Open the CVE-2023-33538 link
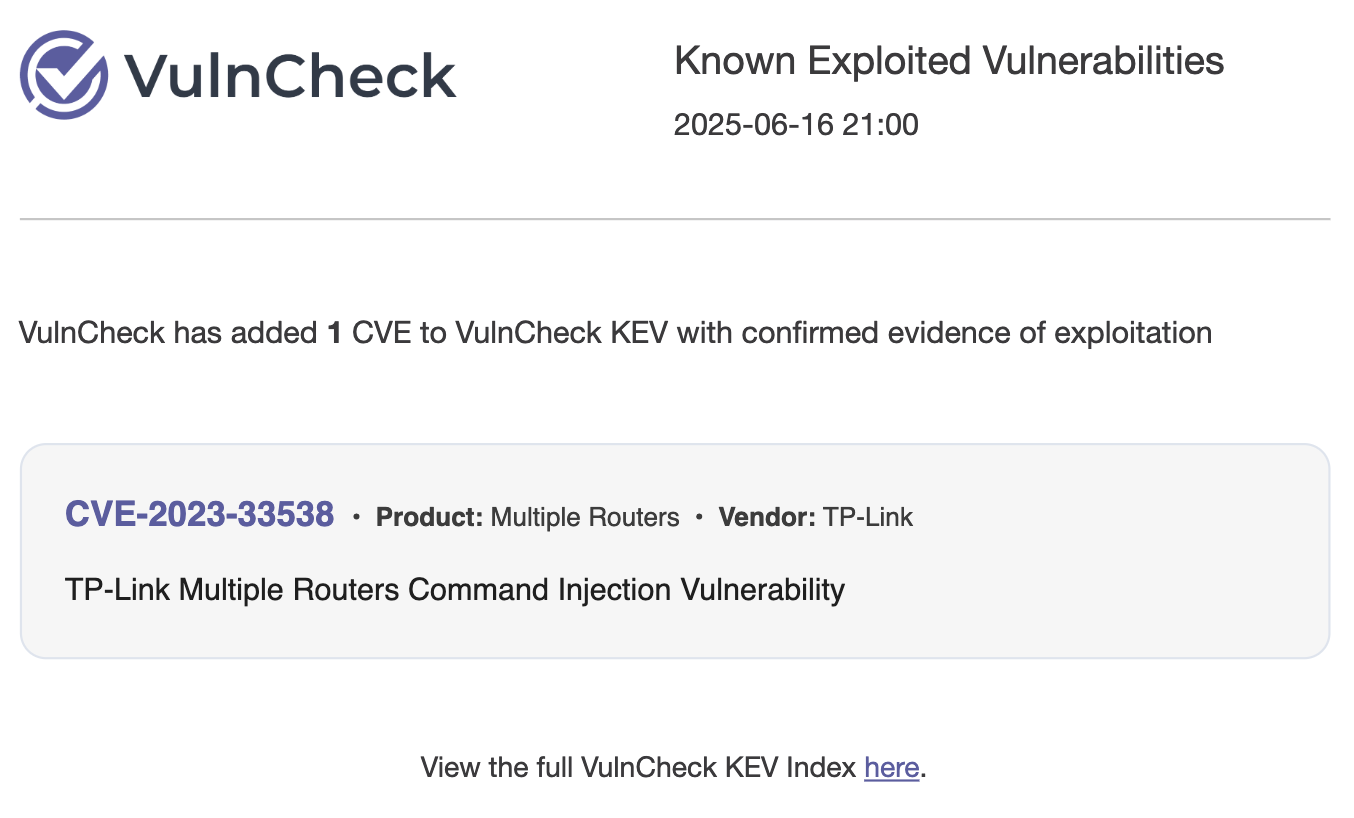Viewport: 1354px width, 818px height. pos(199,515)
